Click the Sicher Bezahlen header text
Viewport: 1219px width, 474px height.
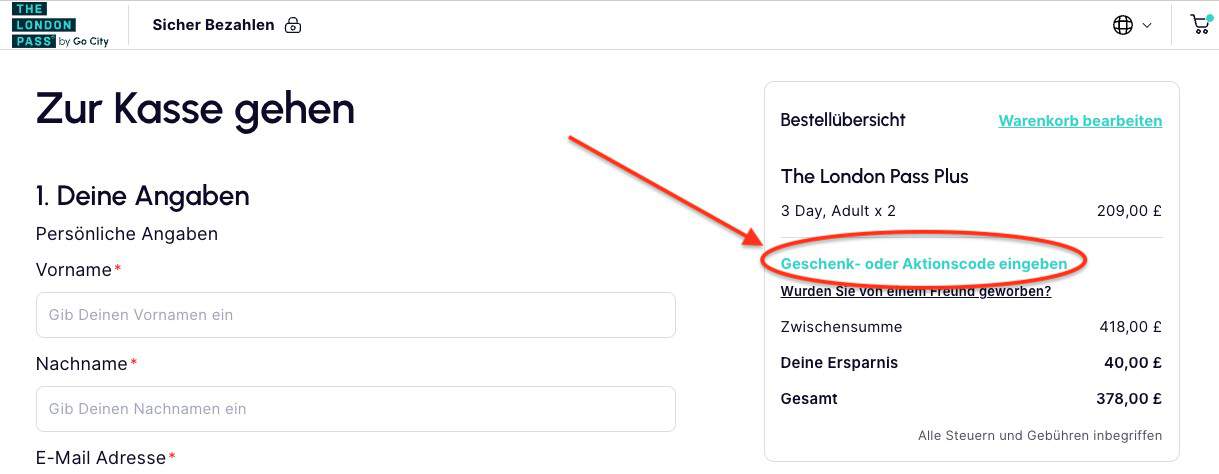click(x=213, y=25)
